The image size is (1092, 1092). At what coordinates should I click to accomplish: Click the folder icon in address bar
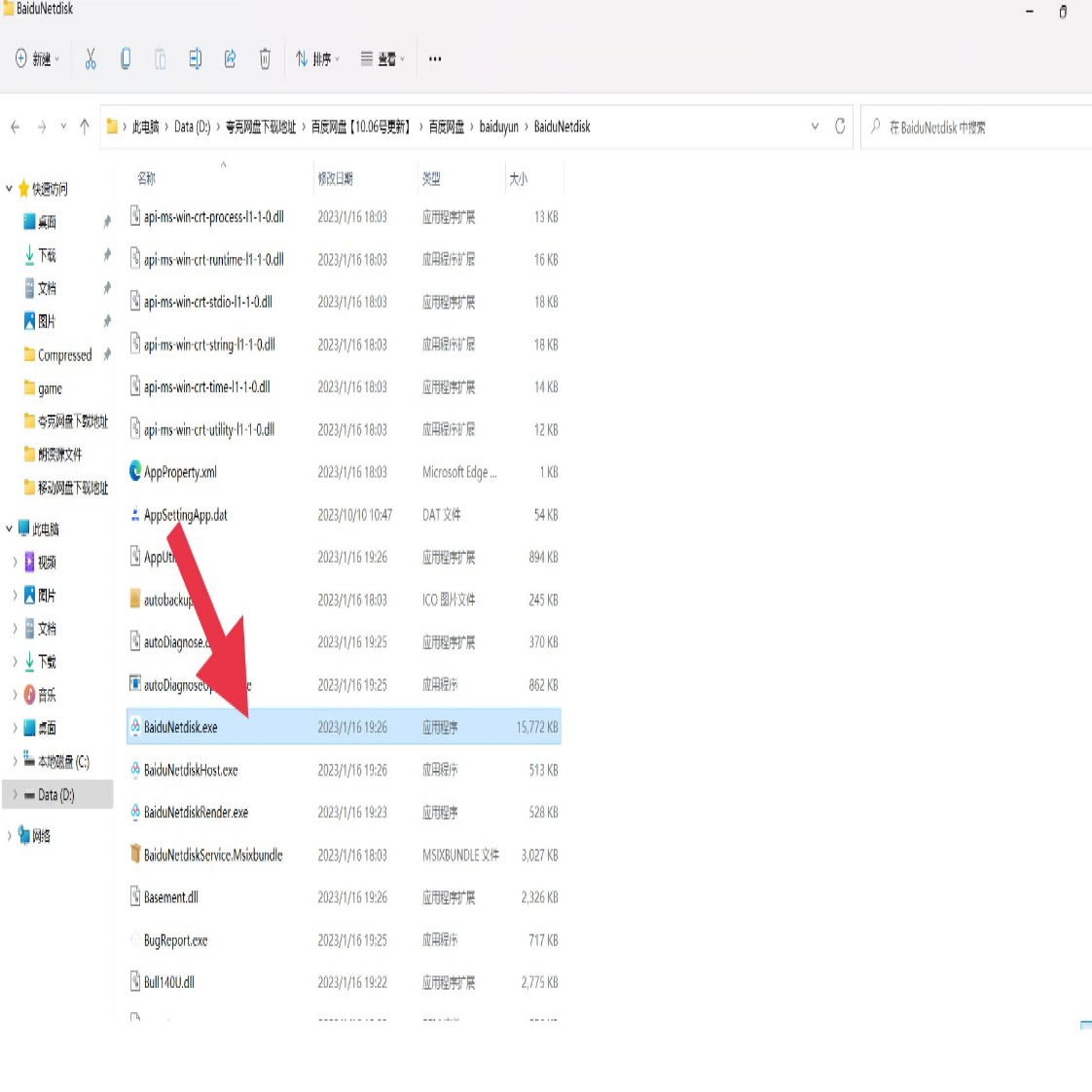click(111, 127)
